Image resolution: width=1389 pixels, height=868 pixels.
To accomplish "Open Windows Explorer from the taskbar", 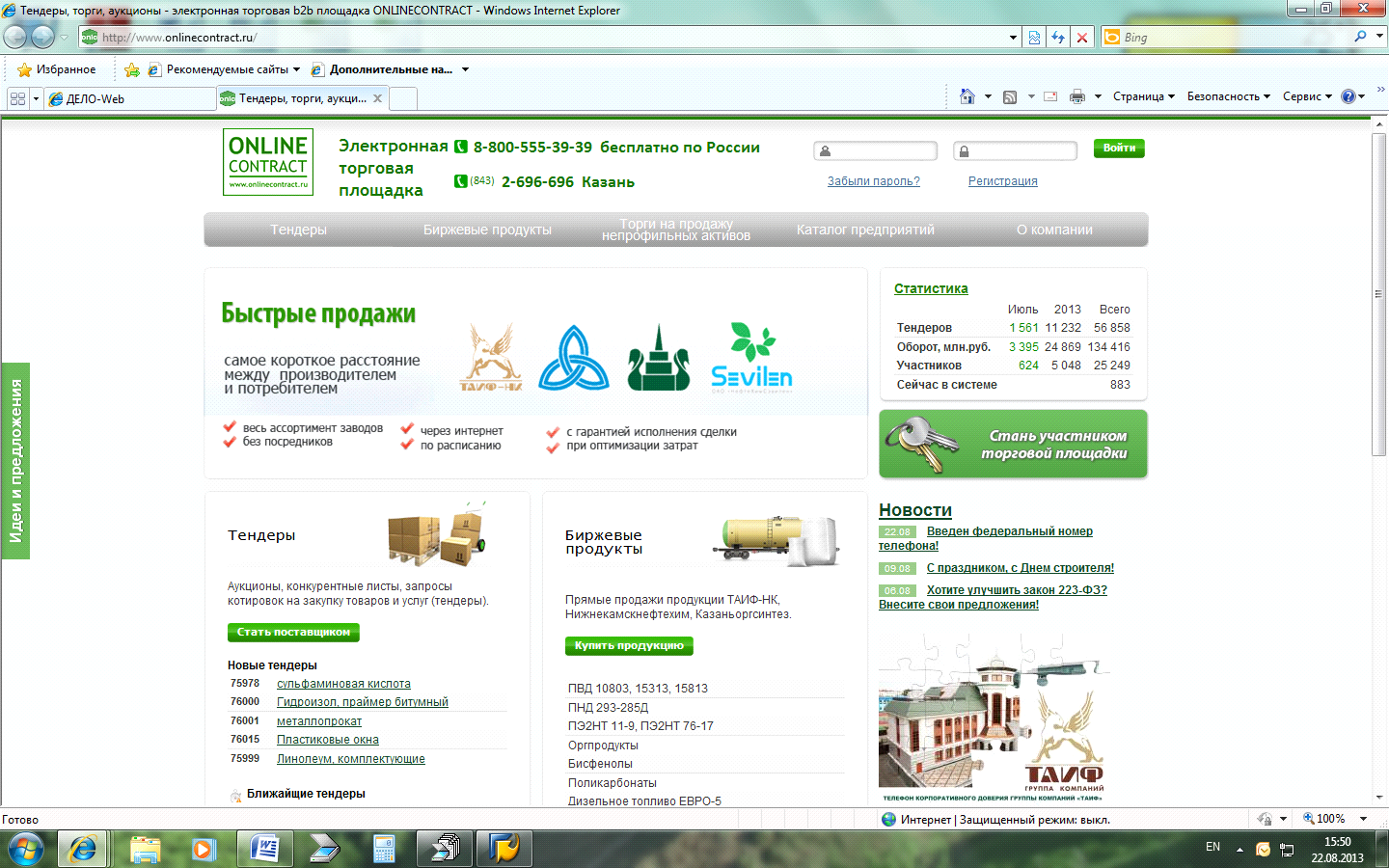I will (x=145, y=849).
